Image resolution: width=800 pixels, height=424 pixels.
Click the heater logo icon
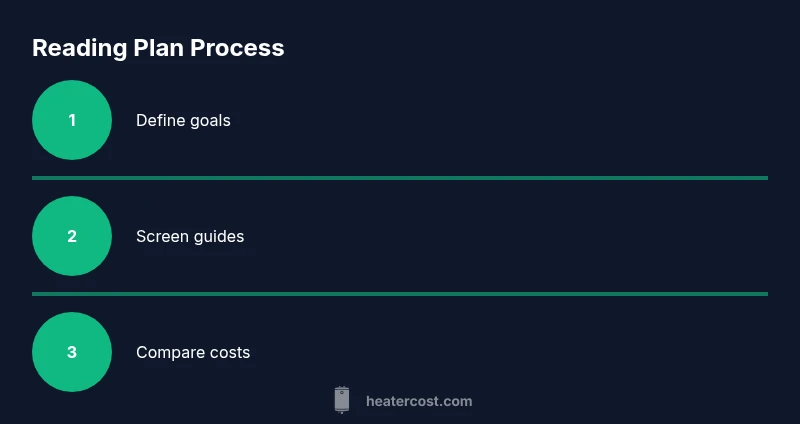342,401
